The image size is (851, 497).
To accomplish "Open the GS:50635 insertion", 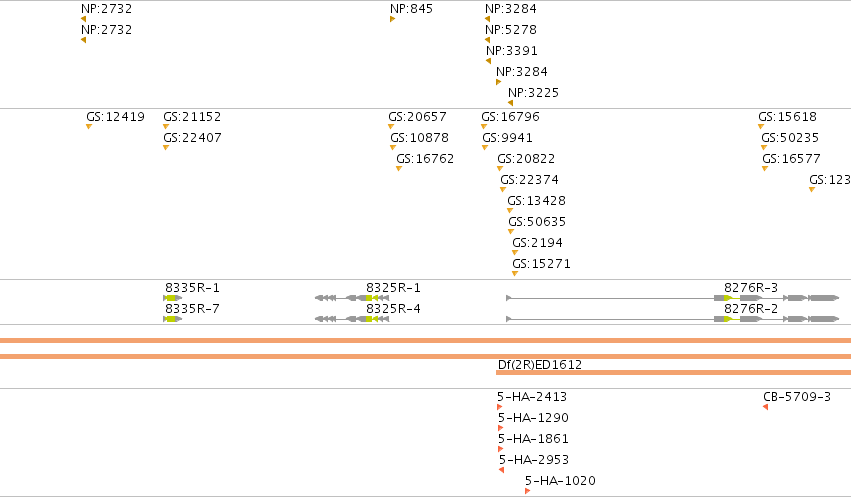I will 511,232.
